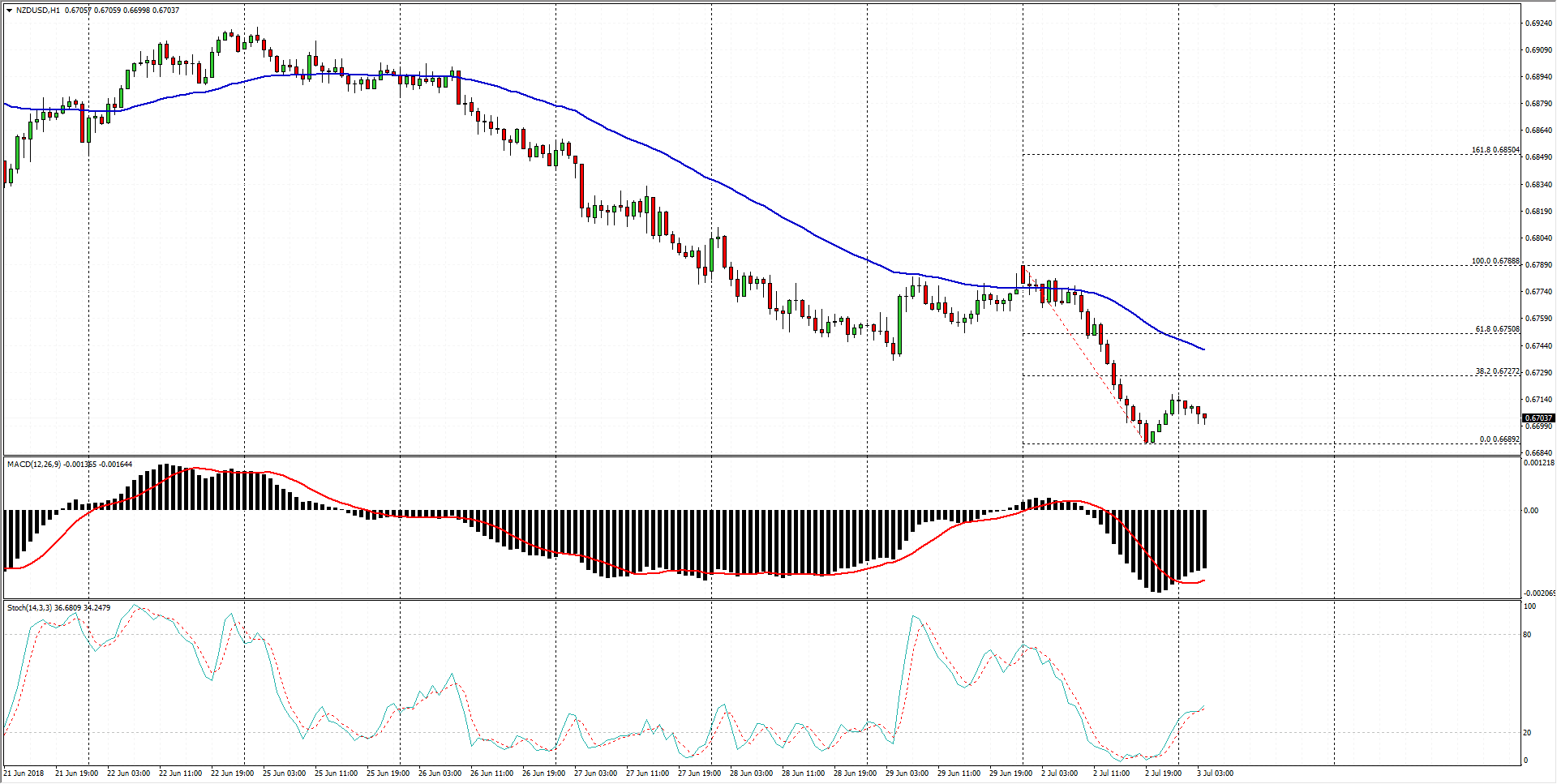
Task: Click the 61.8 Fibonacci level label
Action: coord(1497,329)
